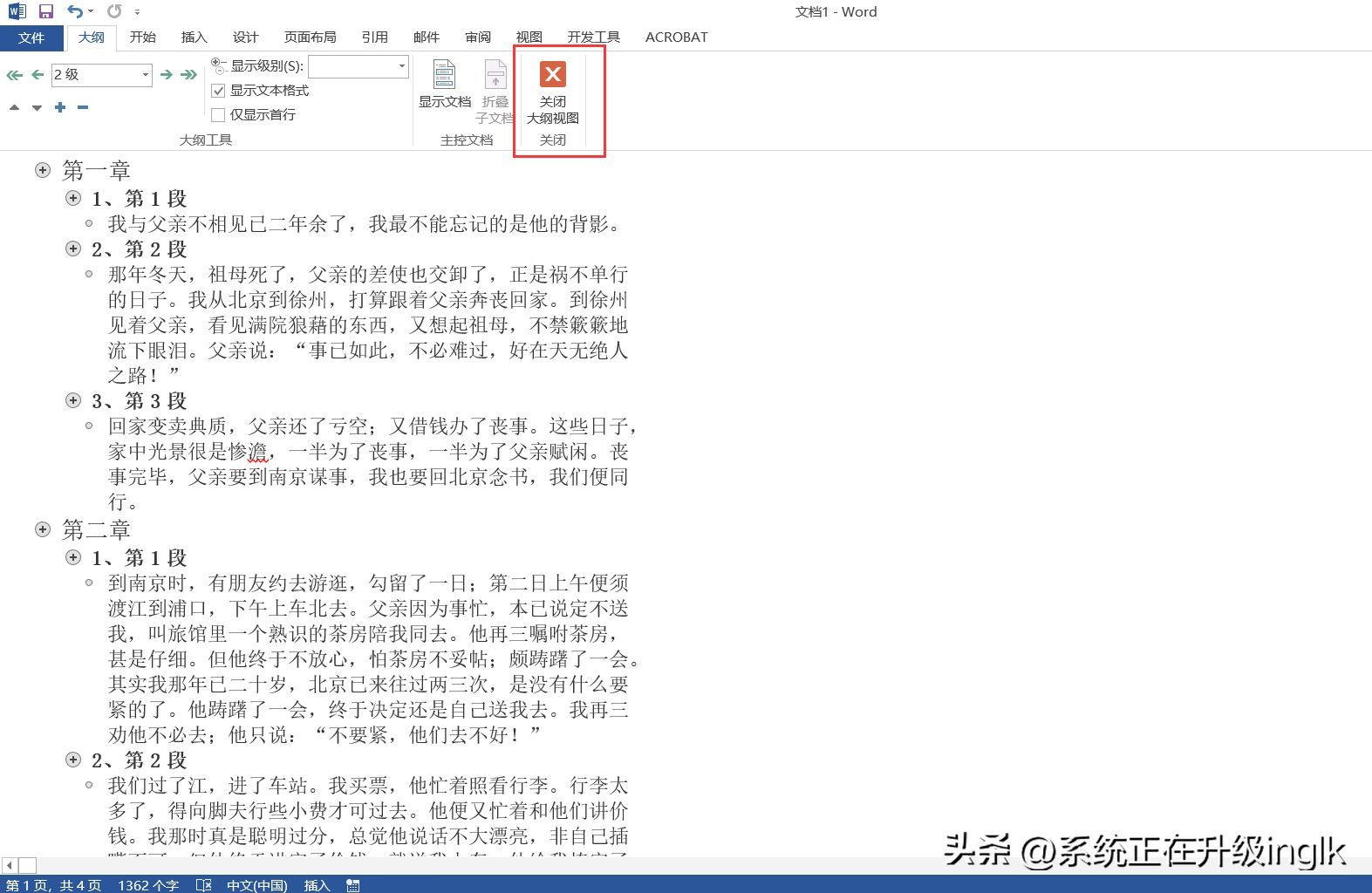Click the 第一章 heading text
The height and width of the screenshot is (893, 1372).
click(96, 170)
